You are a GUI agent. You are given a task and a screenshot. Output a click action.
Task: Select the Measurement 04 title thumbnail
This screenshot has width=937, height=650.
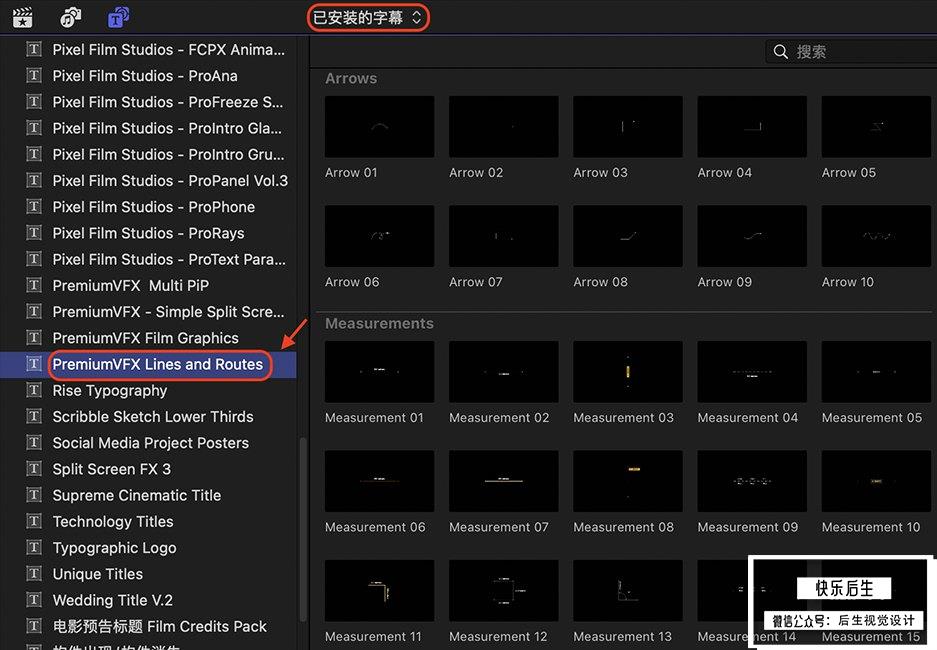(x=752, y=372)
